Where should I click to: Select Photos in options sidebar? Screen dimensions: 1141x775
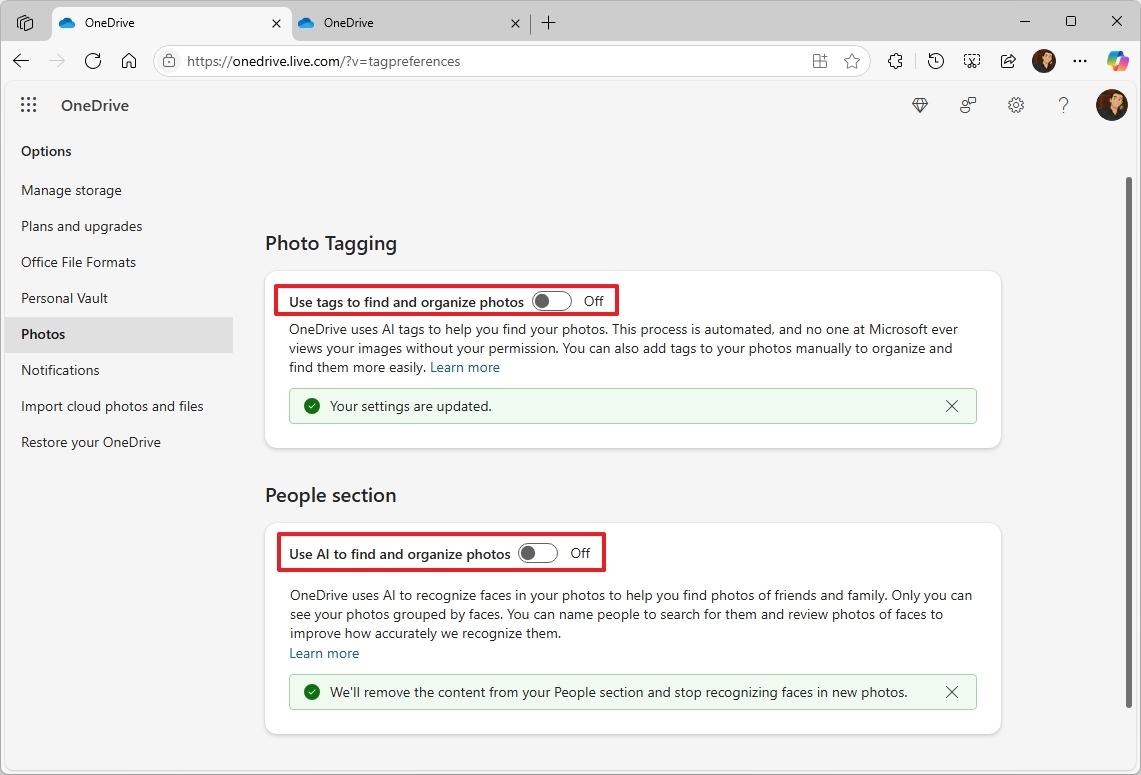click(x=119, y=335)
